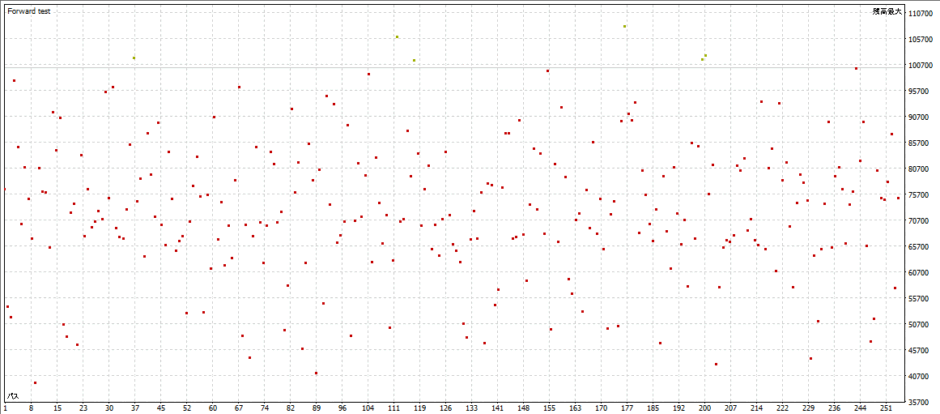Click the "Forward test" chart title label

tap(29, 10)
